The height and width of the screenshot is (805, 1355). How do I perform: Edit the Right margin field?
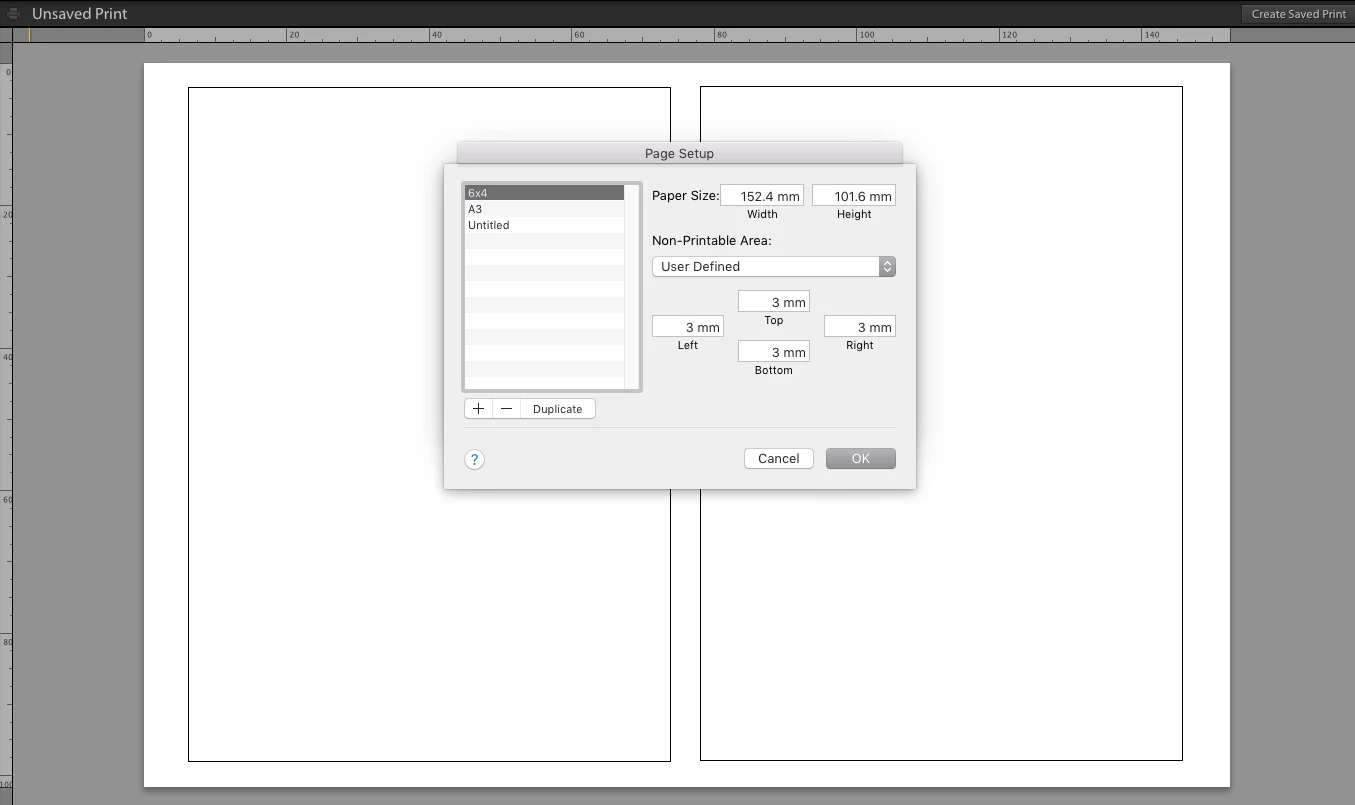click(x=860, y=327)
